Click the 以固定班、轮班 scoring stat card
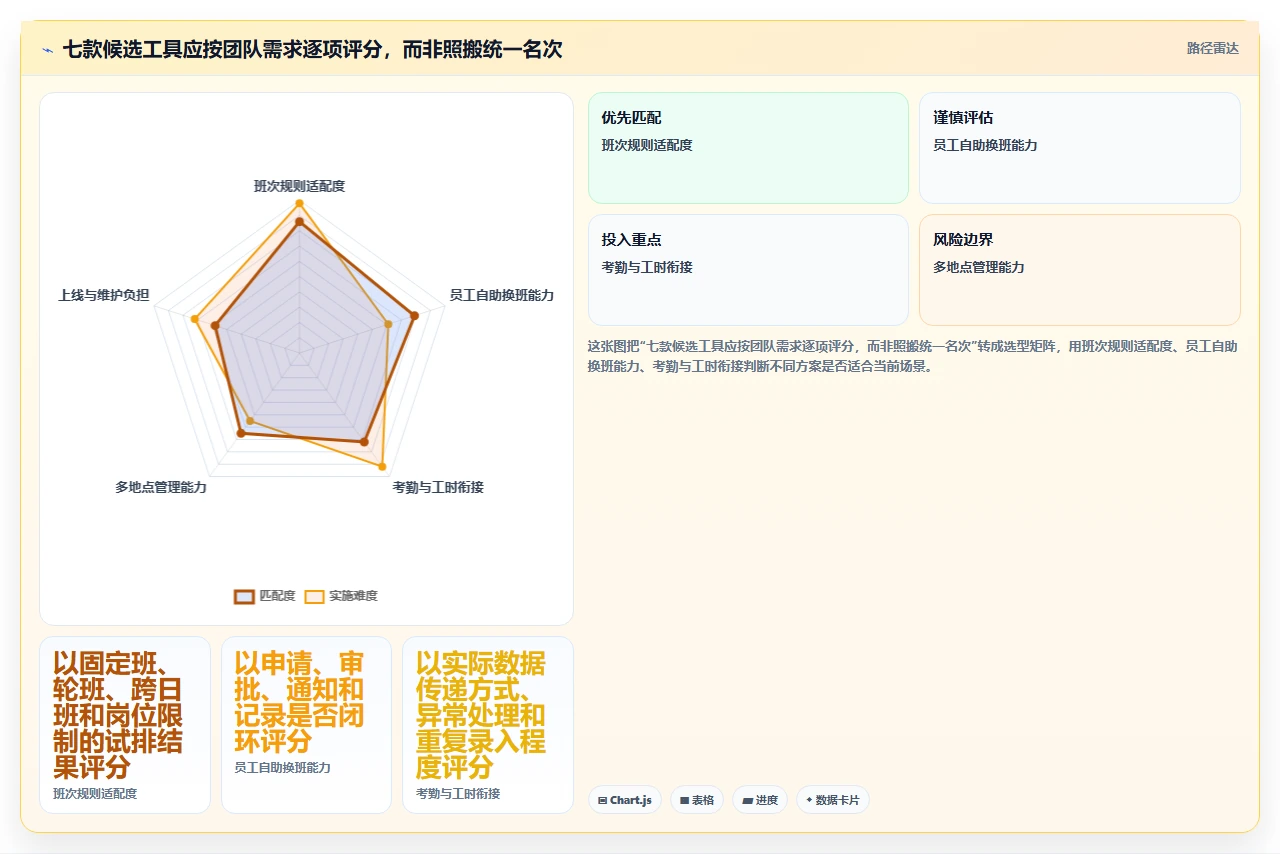This screenshot has width=1280, height=854. 125,725
